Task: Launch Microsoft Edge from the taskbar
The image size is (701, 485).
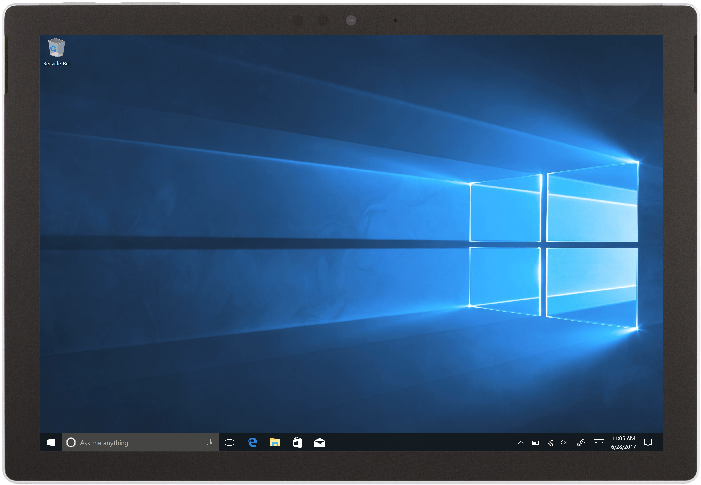Action: coord(253,442)
